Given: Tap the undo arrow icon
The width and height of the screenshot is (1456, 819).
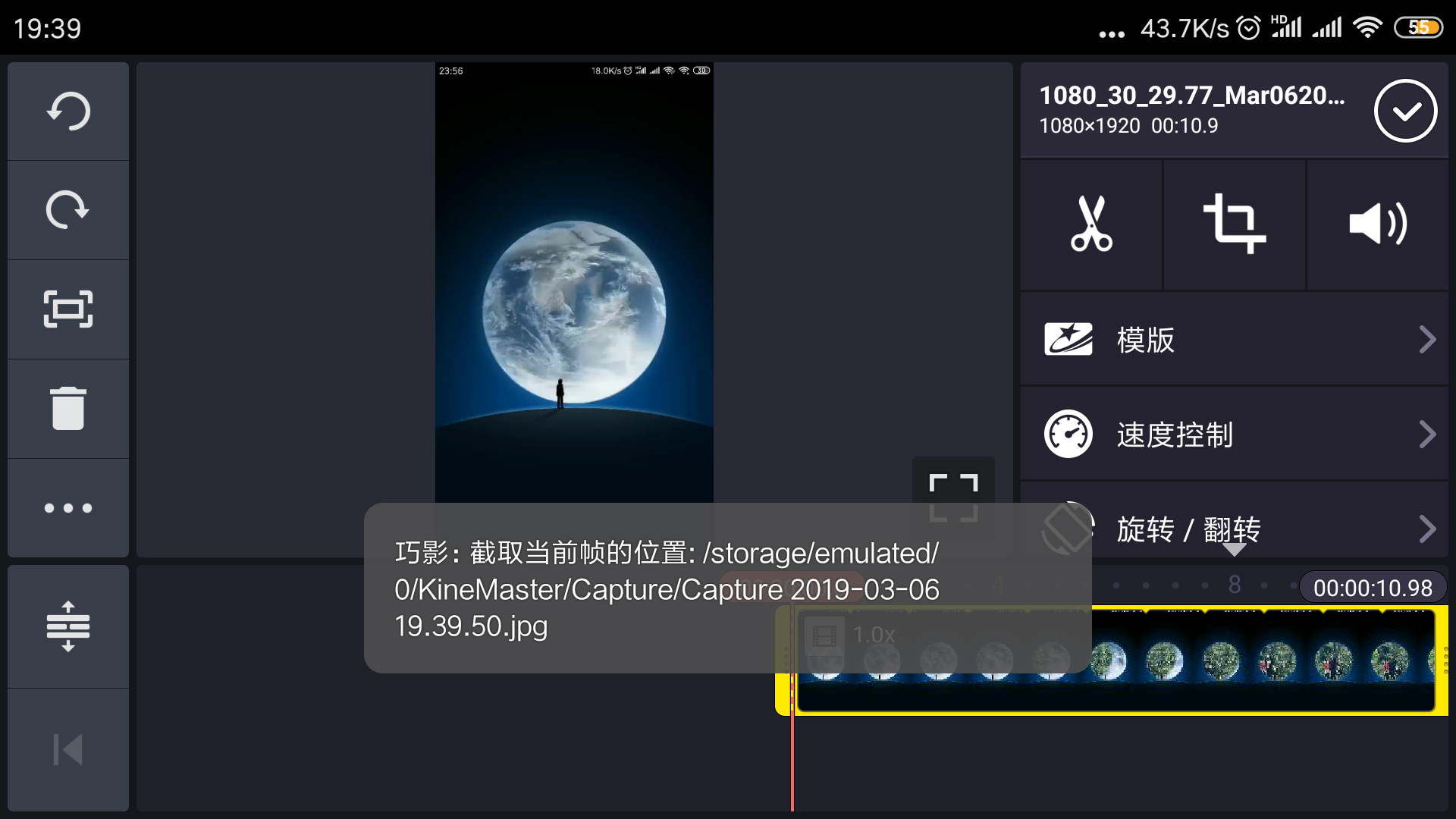Looking at the screenshot, I should [68, 111].
